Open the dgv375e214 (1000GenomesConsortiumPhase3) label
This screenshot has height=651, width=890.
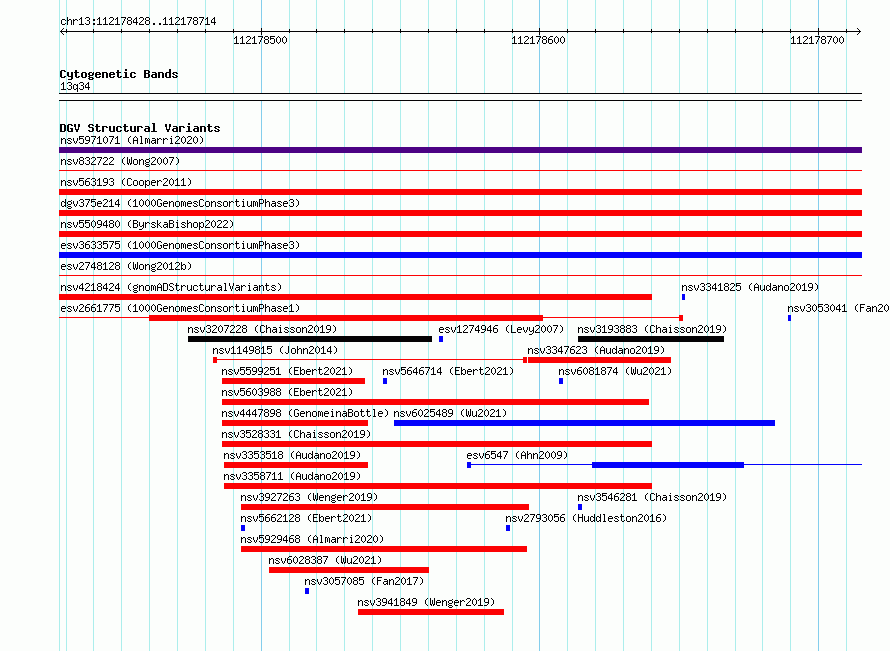180,203
